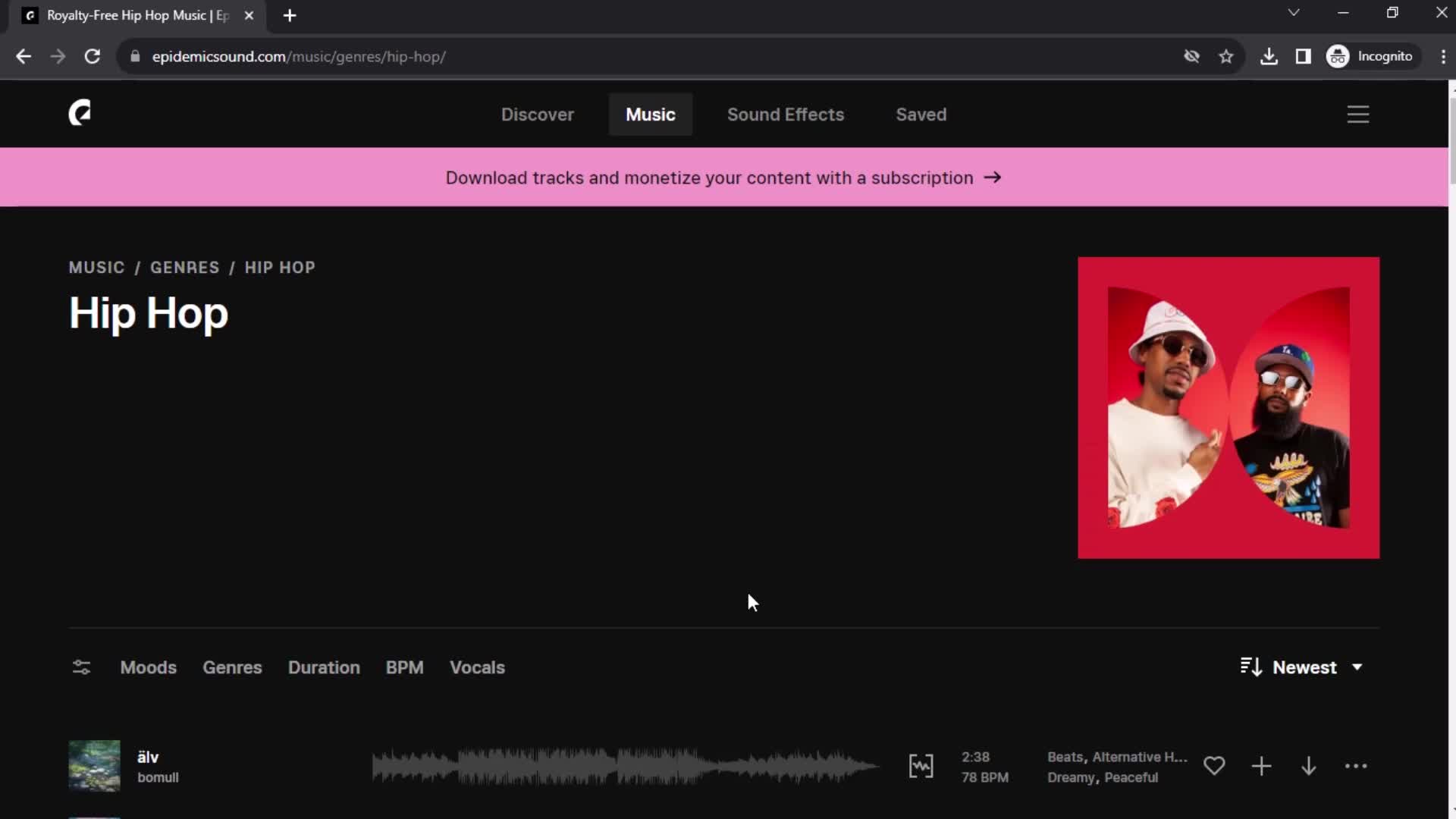Screen dimensions: 1456x819
Task: Open artist bomull link
Action: 158,777
